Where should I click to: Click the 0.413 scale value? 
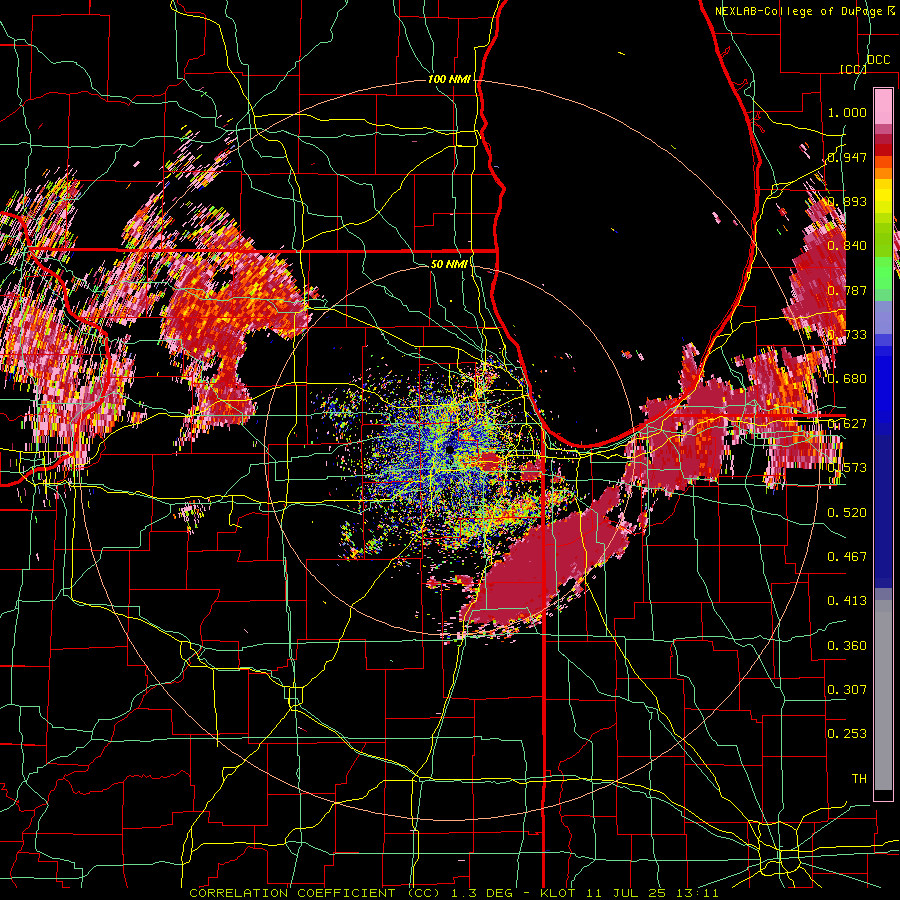(x=847, y=601)
